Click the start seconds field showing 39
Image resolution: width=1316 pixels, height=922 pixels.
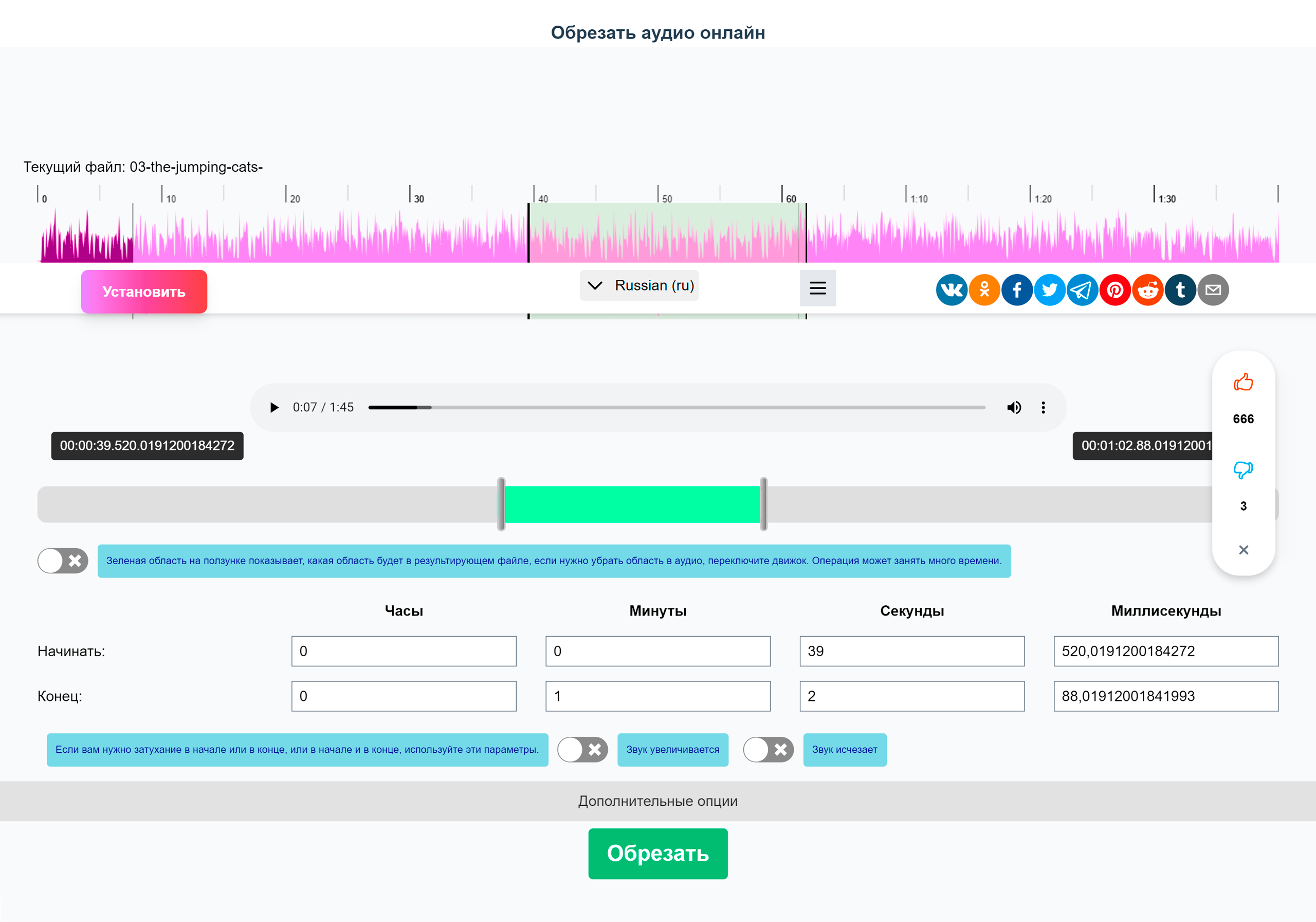click(912, 652)
